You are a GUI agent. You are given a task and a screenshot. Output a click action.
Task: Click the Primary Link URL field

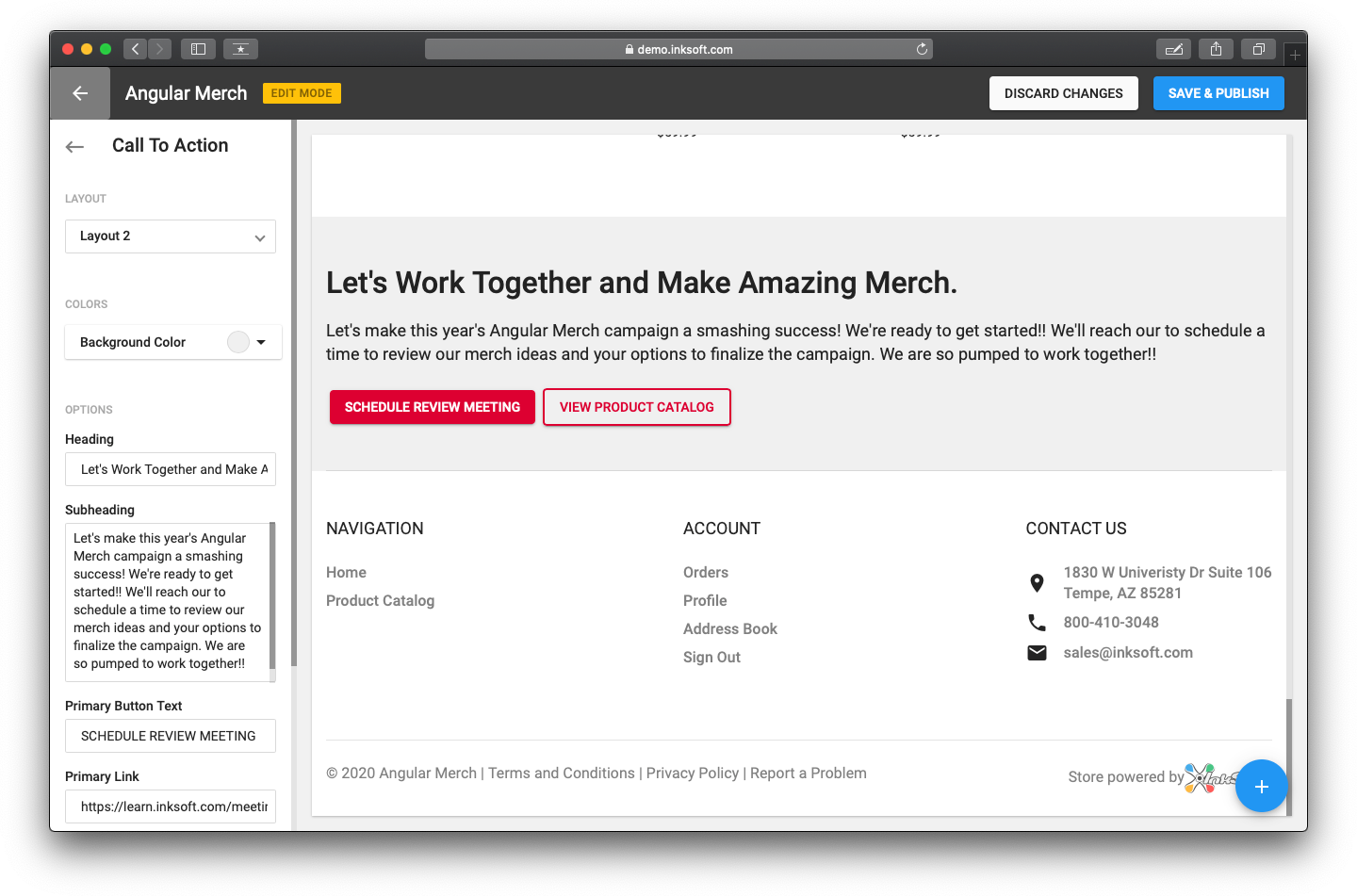[171, 806]
